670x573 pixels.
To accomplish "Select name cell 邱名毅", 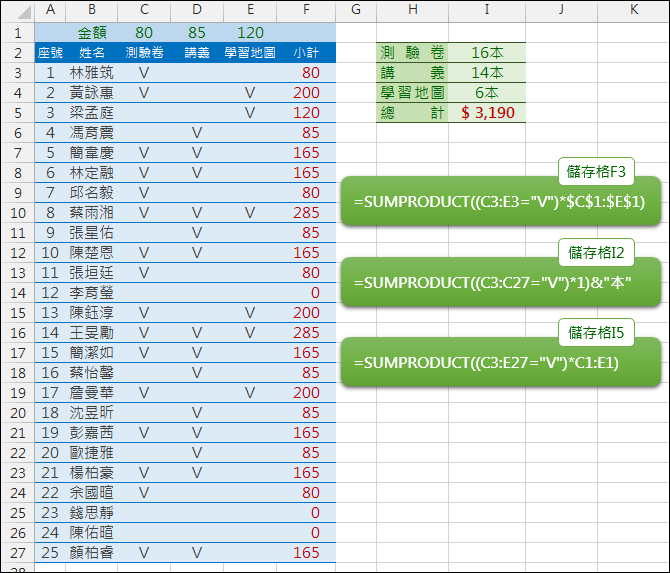I will (92, 193).
